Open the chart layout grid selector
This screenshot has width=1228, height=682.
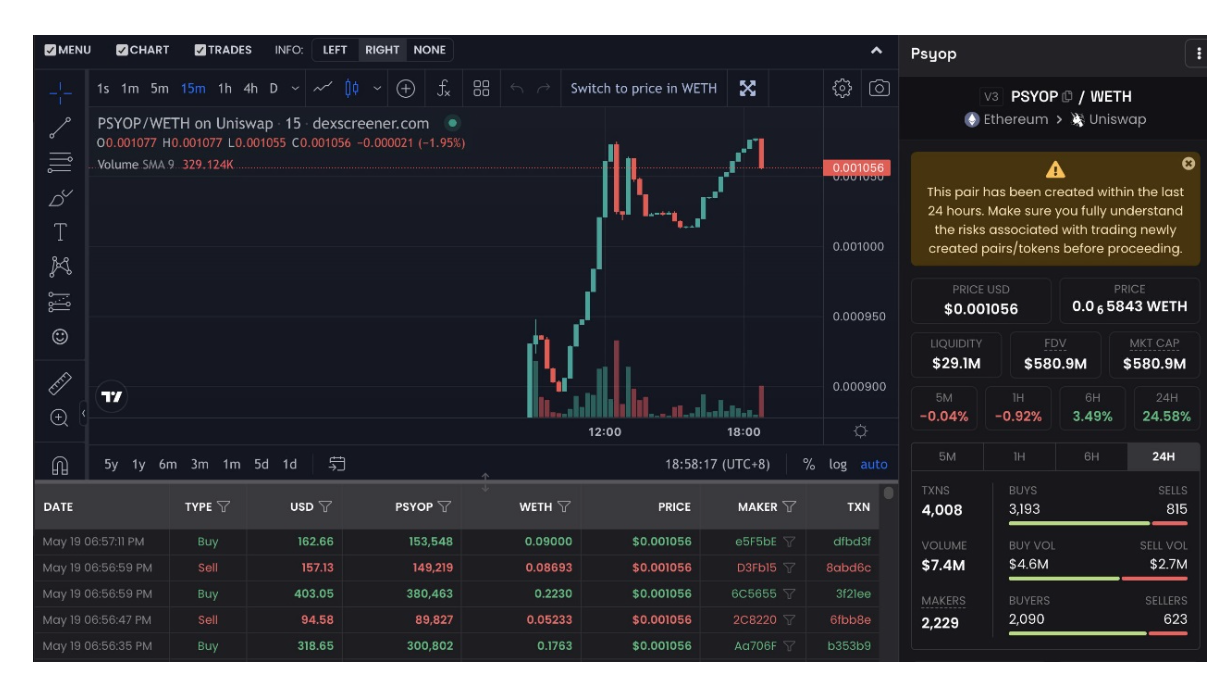pyautogui.click(x=482, y=88)
